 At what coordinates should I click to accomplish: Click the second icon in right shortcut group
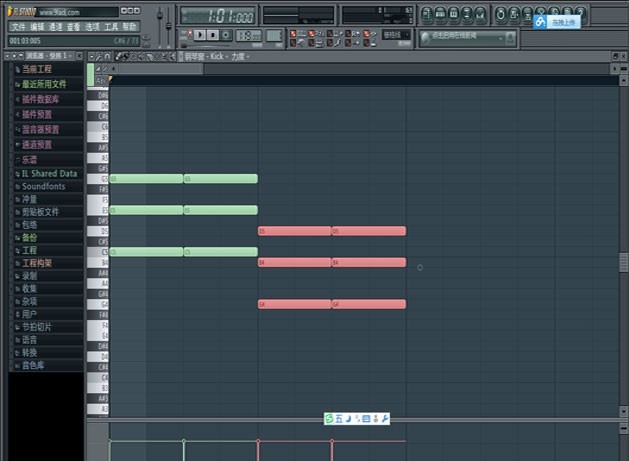tap(514, 14)
